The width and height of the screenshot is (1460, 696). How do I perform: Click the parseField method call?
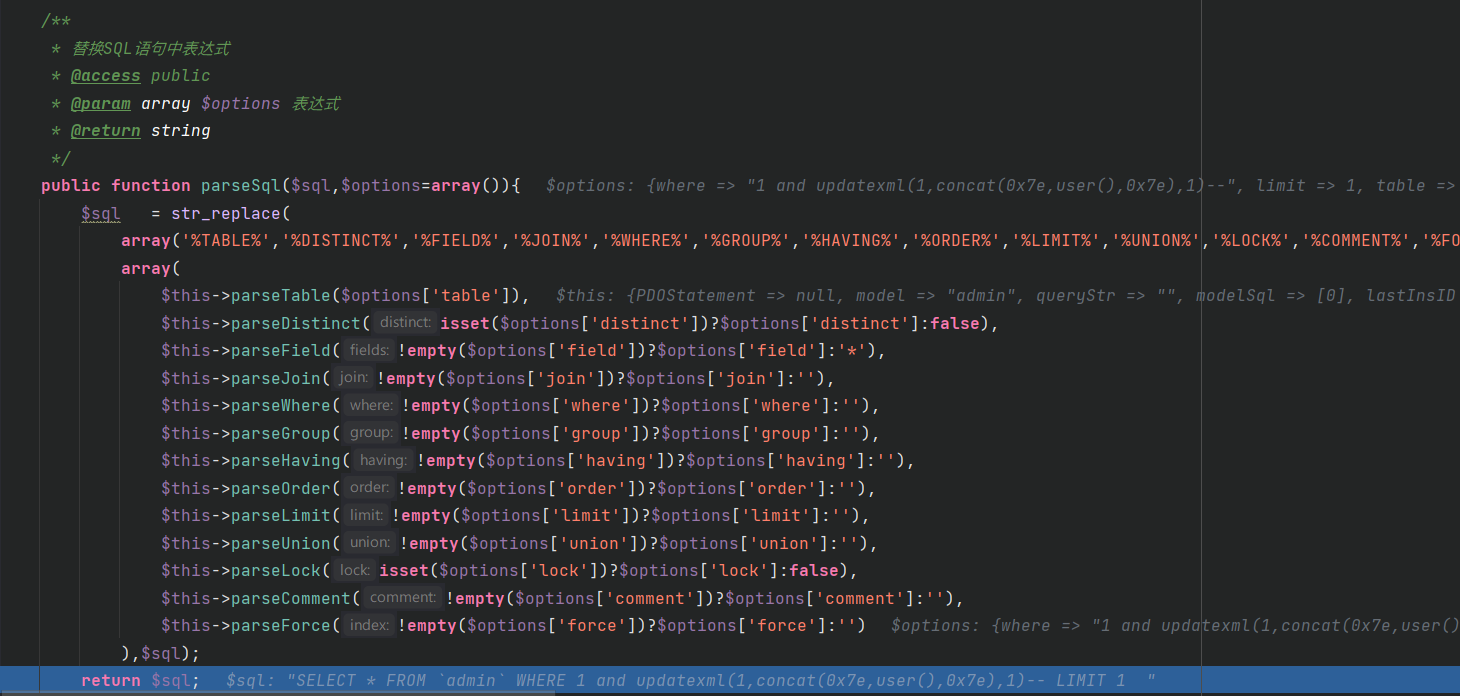point(281,351)
